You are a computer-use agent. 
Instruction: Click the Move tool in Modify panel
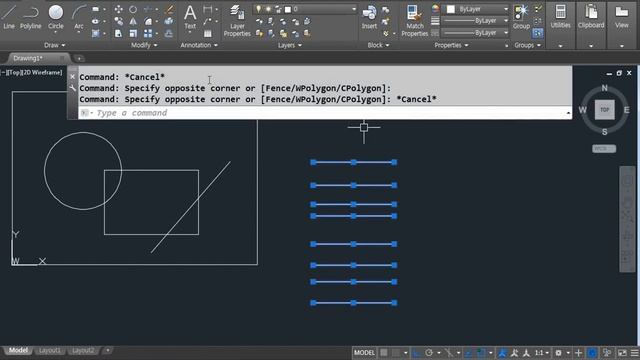click(x=118, y=9)
